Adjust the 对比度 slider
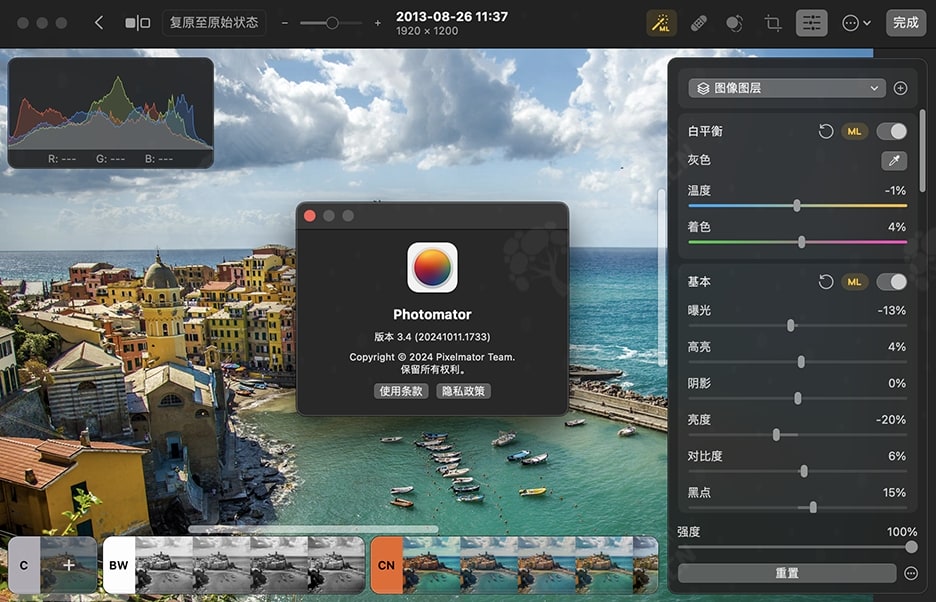The width and height of the screenshot is (936, 602). (x=797, y=471)
